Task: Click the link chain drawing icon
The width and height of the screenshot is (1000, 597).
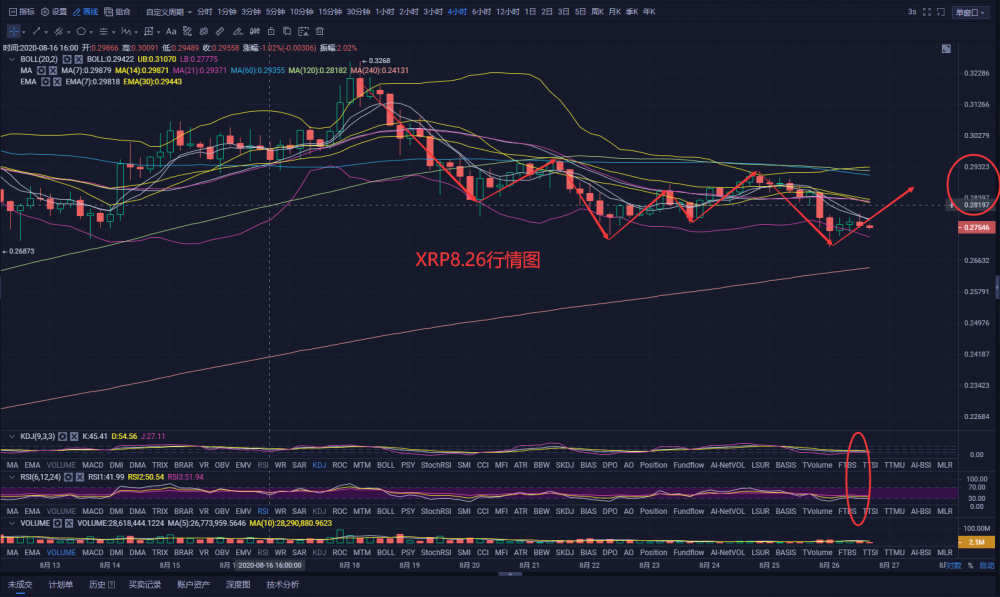Action: (x=203, y=31)
